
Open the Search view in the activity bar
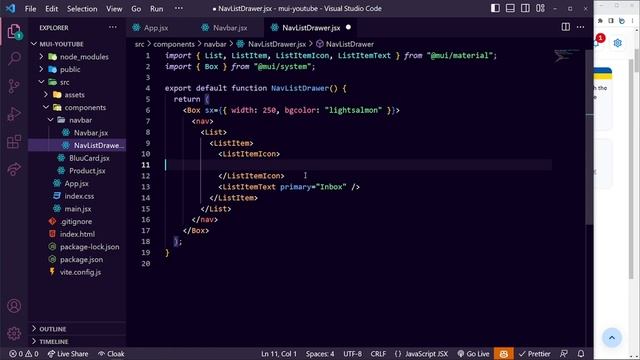pos(14,58)
